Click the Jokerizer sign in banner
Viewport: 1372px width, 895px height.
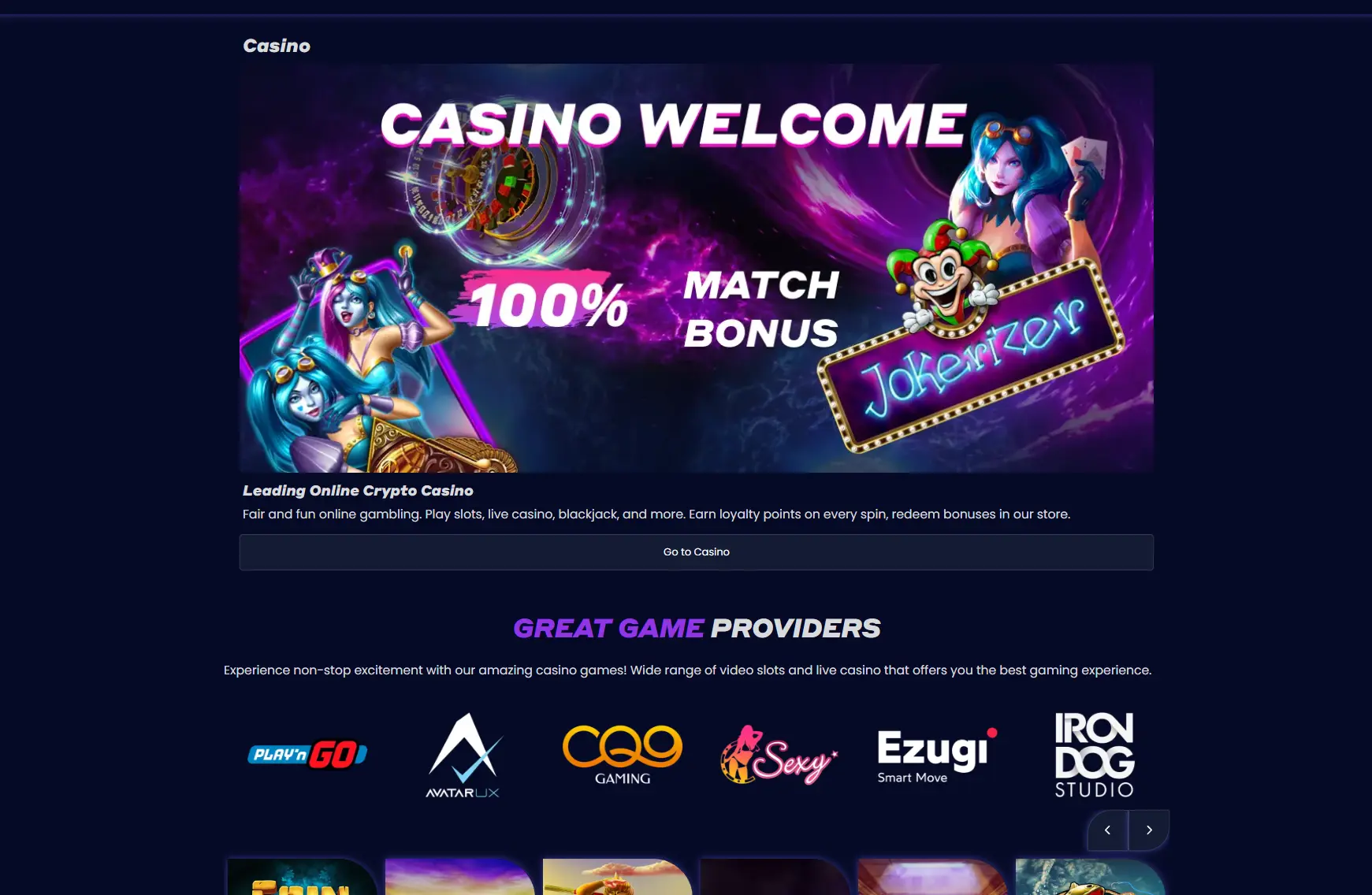pyautogui.click(x=972, y=355)
